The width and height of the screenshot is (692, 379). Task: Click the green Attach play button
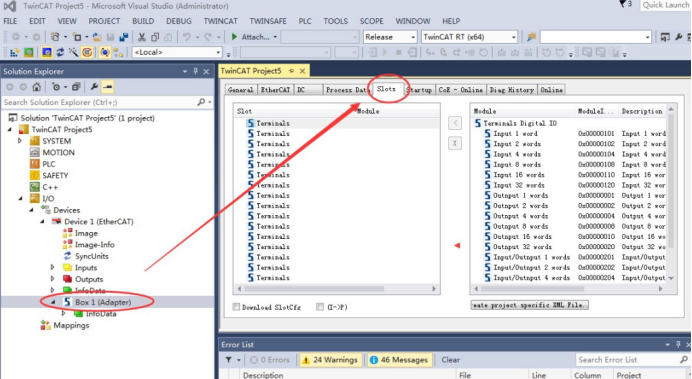pyautogui.click(x=234, y=37)
